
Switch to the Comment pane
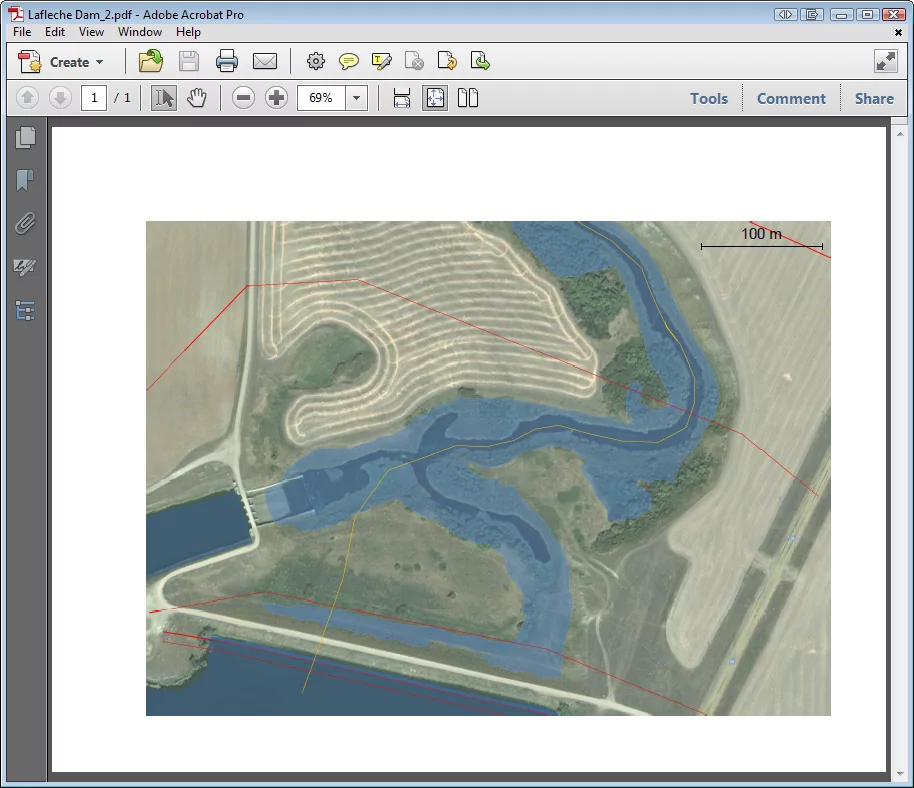tap(791, 98)
